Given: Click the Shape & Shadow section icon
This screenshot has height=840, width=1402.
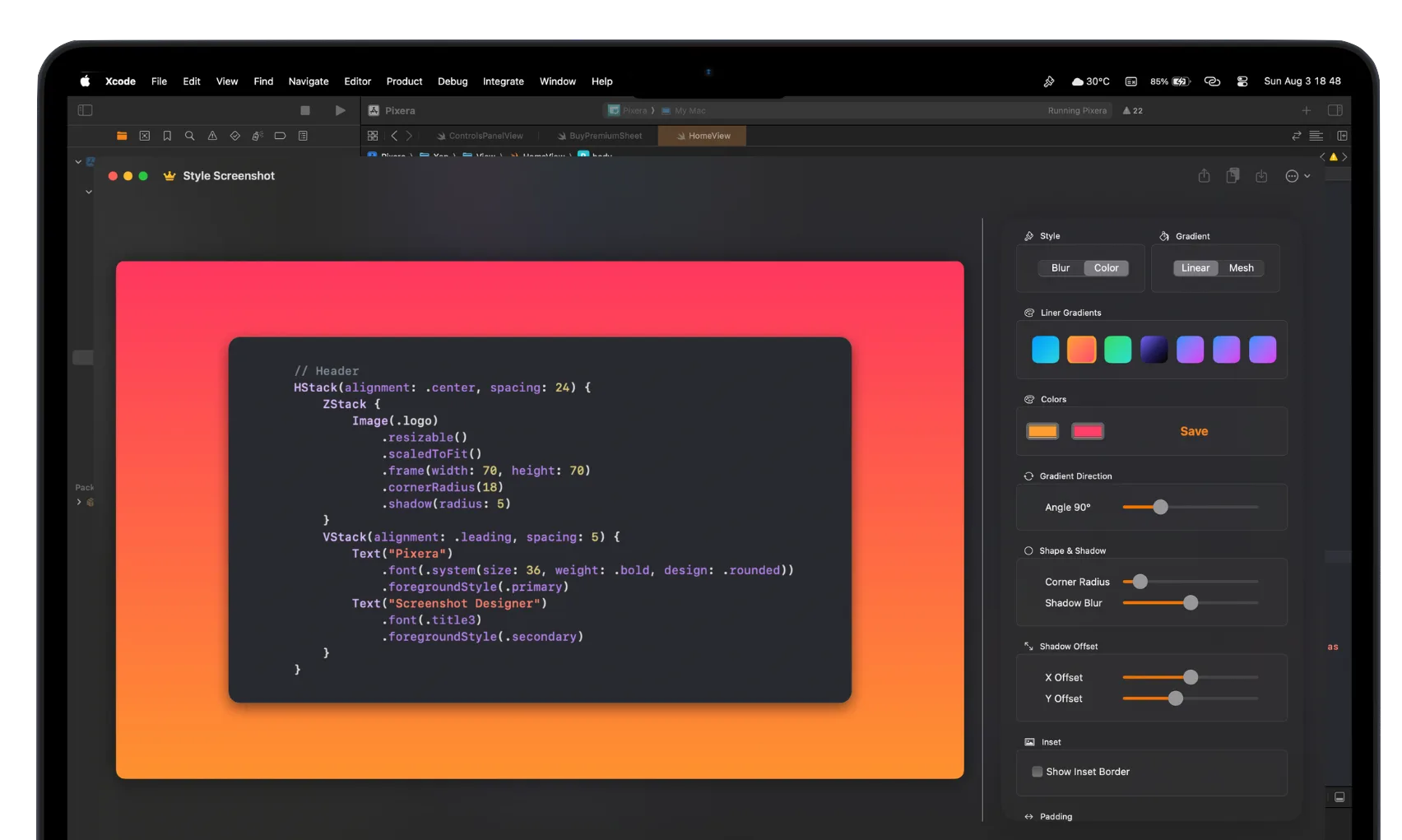Looking at the screenshot, I should 1028,550.
